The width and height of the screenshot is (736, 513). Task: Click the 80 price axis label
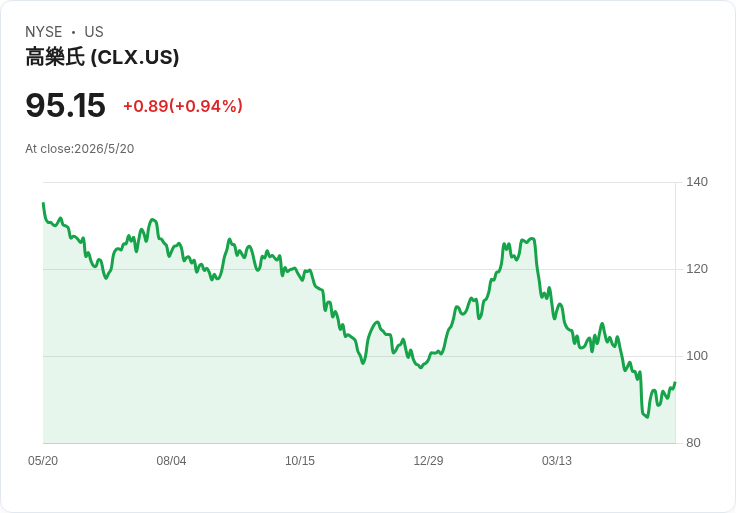(693, 443)
